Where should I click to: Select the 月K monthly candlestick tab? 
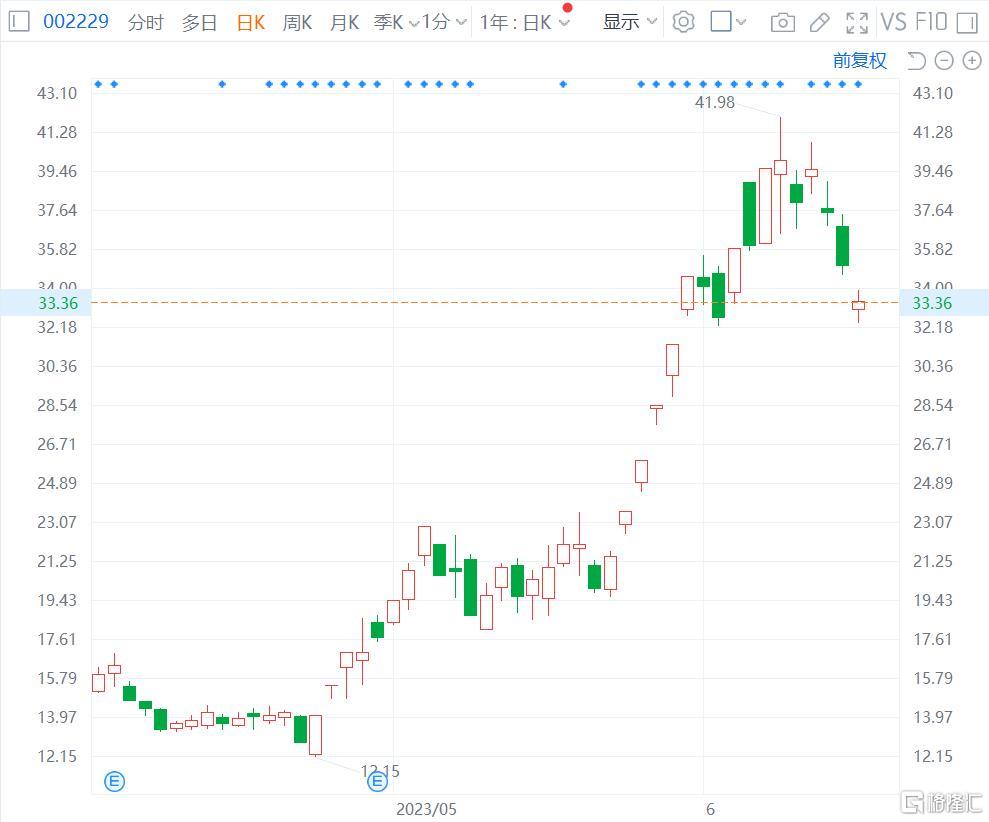coord(344,23)
